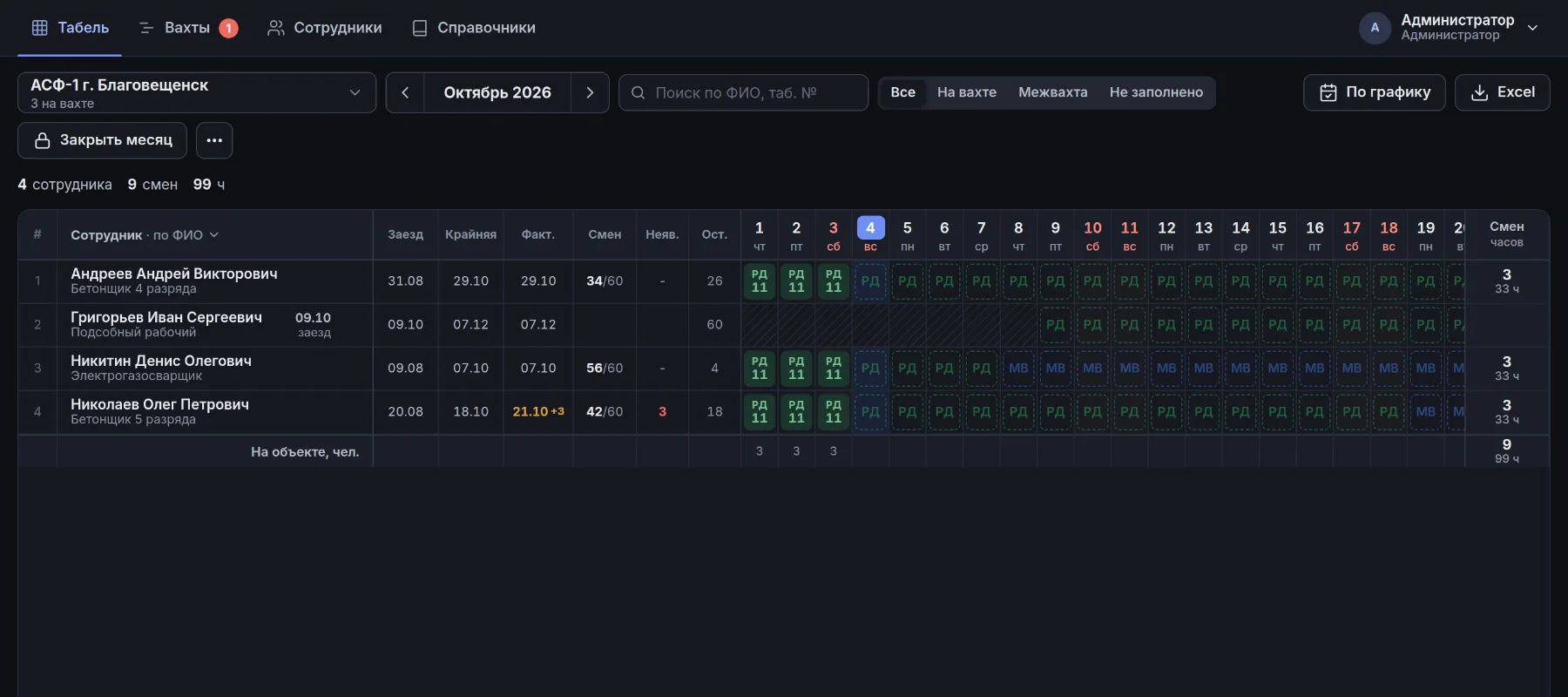Click Николаев's absences value 3
Screen dimensions: 1568x697
coord(662,412)
